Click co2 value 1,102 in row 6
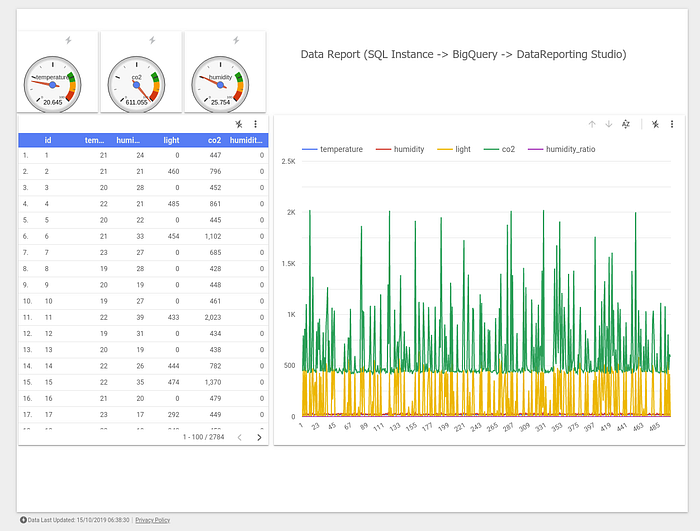 pos(213,236)
